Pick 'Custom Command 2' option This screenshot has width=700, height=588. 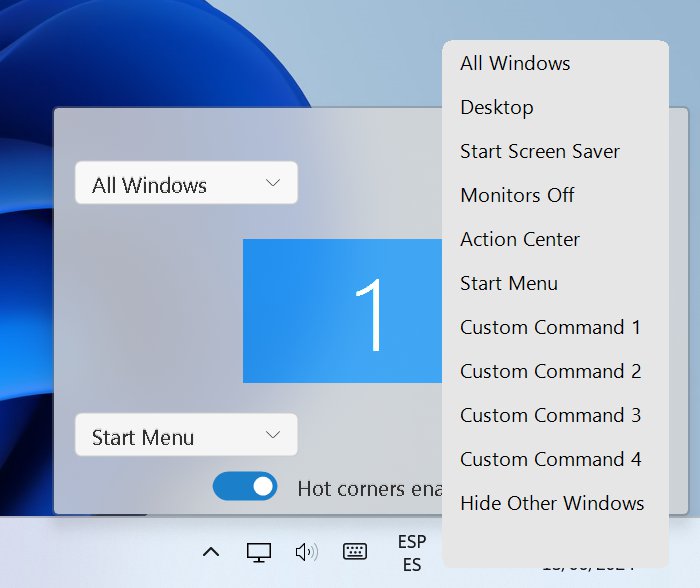tap(555, 371)
